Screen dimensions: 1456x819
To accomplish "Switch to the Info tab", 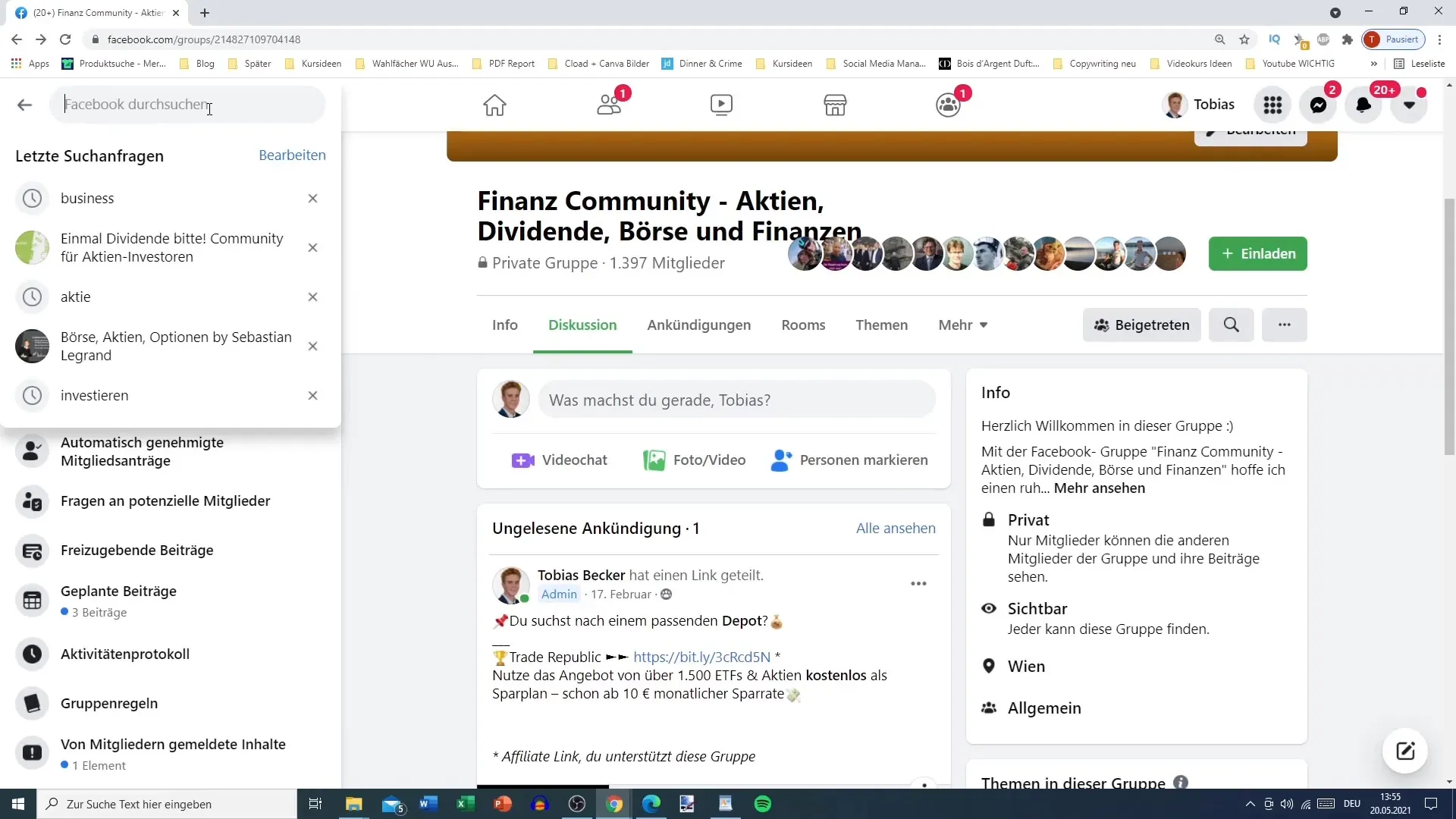I will tap(504, 325).
